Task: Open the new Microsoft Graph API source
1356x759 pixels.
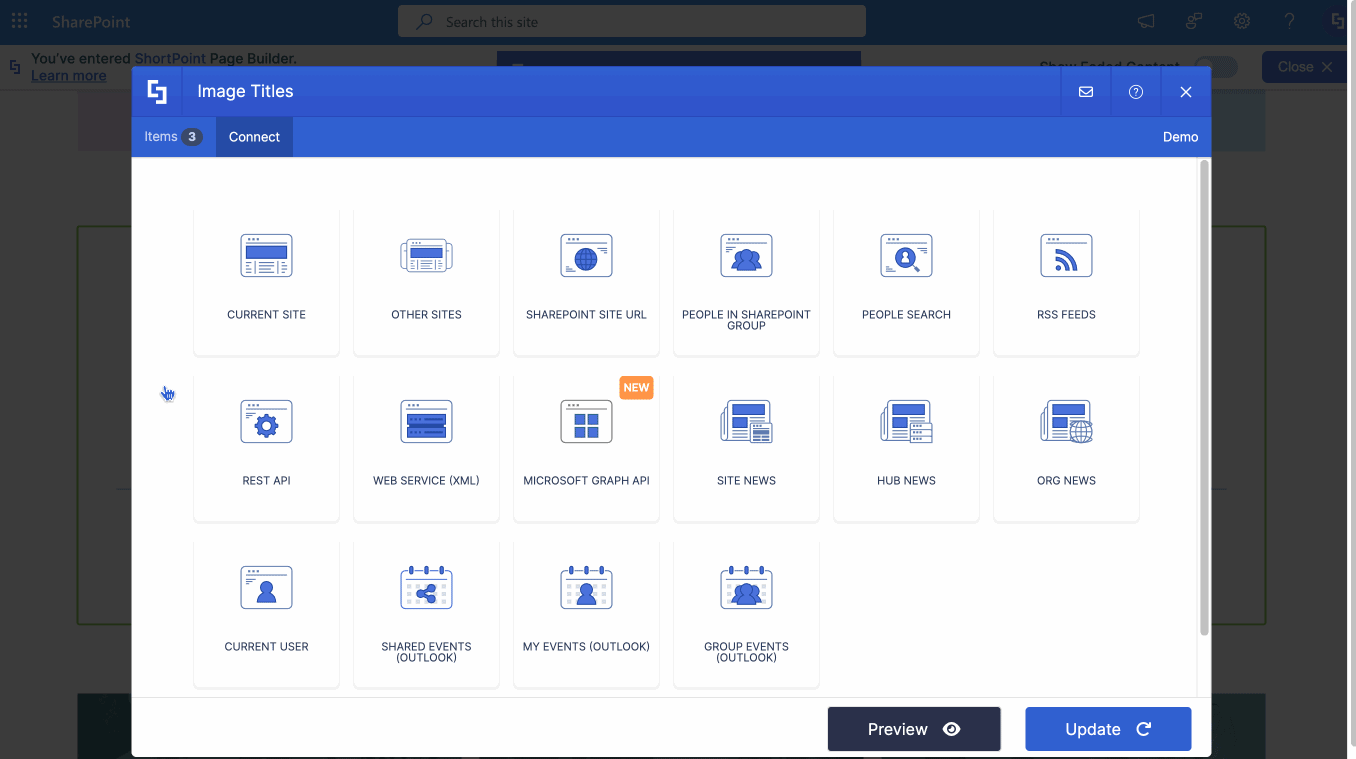Action: pos(586,447)
